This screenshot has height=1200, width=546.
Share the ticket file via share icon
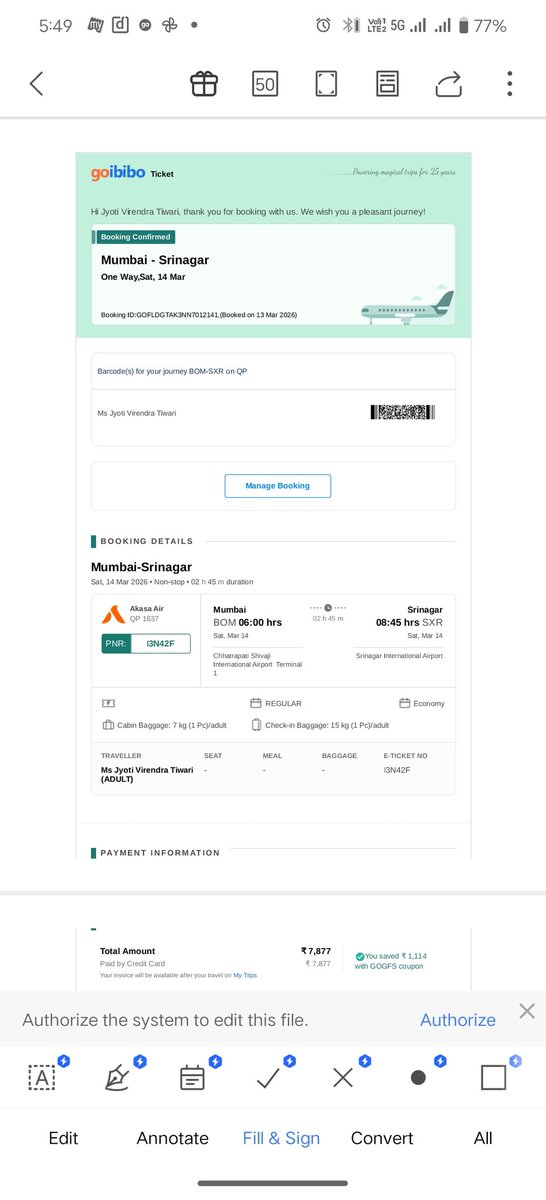pyautogui.click(x=449, y=84)
